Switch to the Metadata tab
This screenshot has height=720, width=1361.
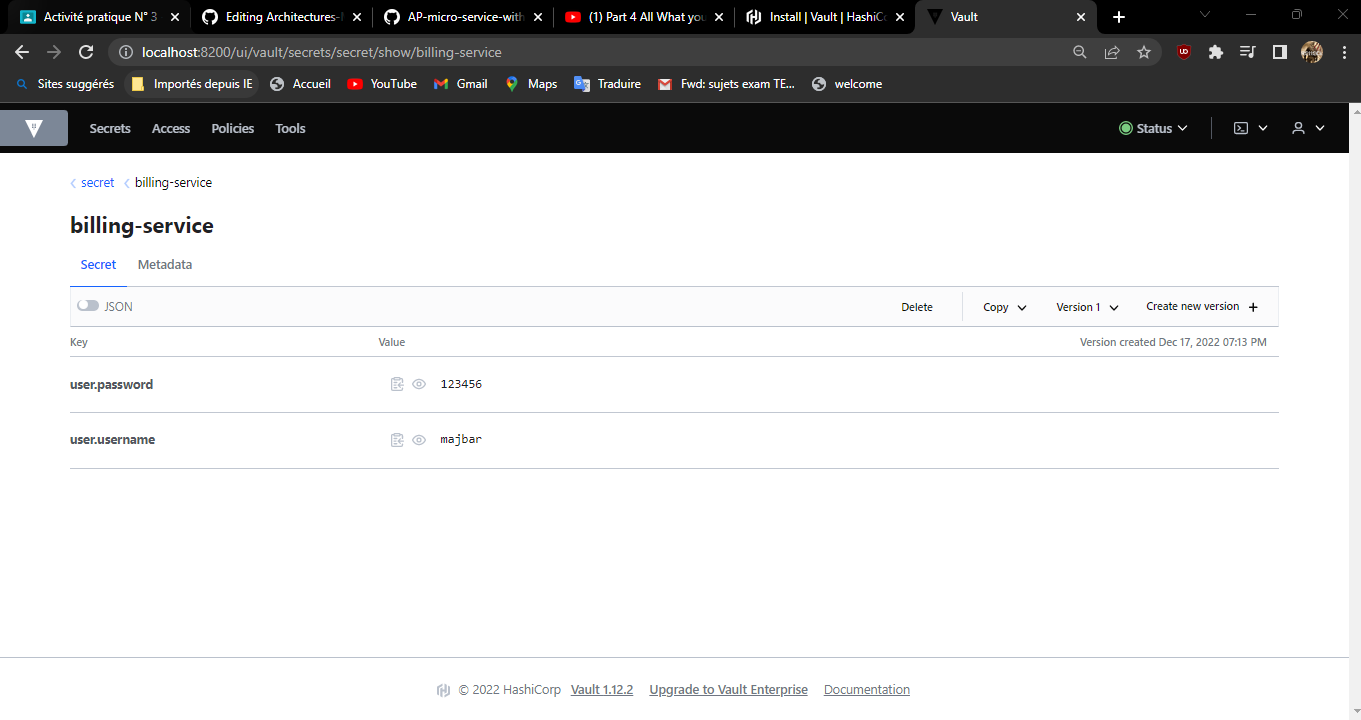pyautogui.click(x=164, y=264)
